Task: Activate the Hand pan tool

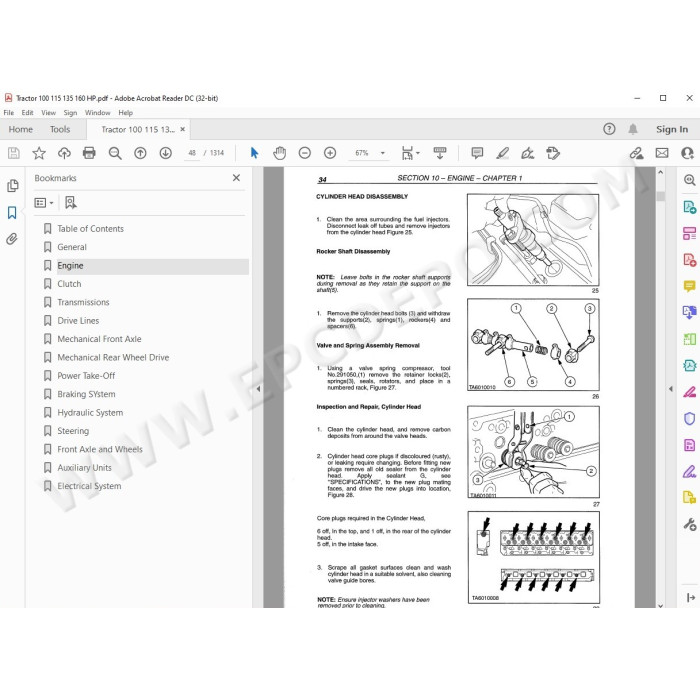Action: tap(279, 153)
